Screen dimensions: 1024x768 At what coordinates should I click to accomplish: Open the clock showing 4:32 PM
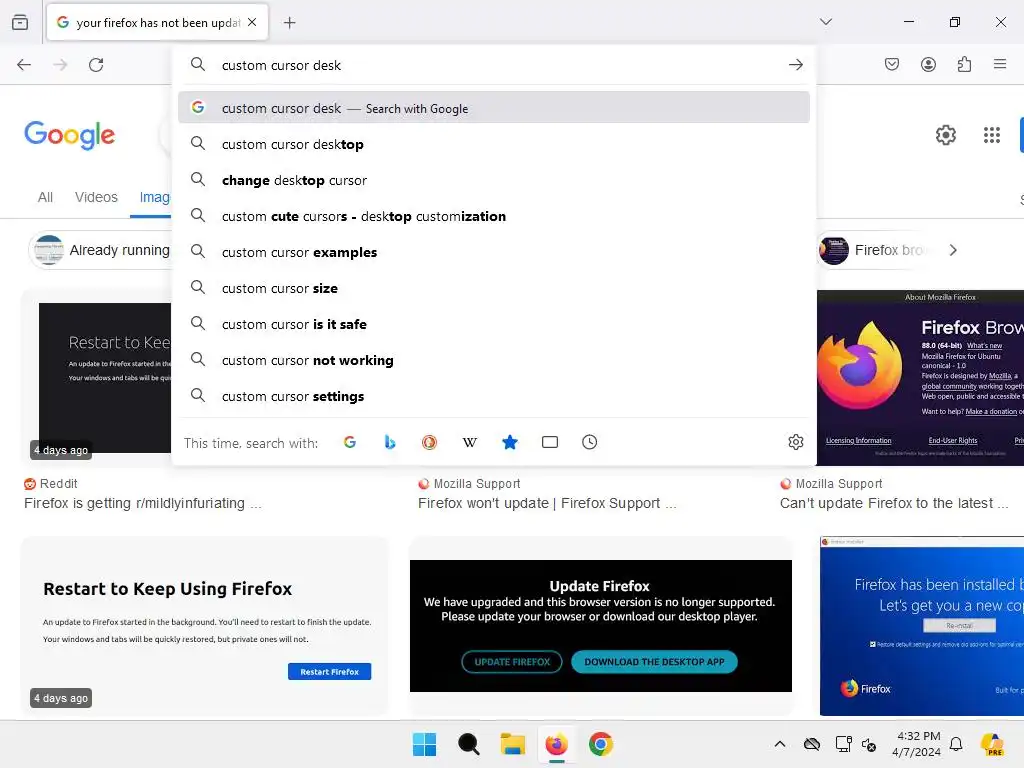point(918,744)
